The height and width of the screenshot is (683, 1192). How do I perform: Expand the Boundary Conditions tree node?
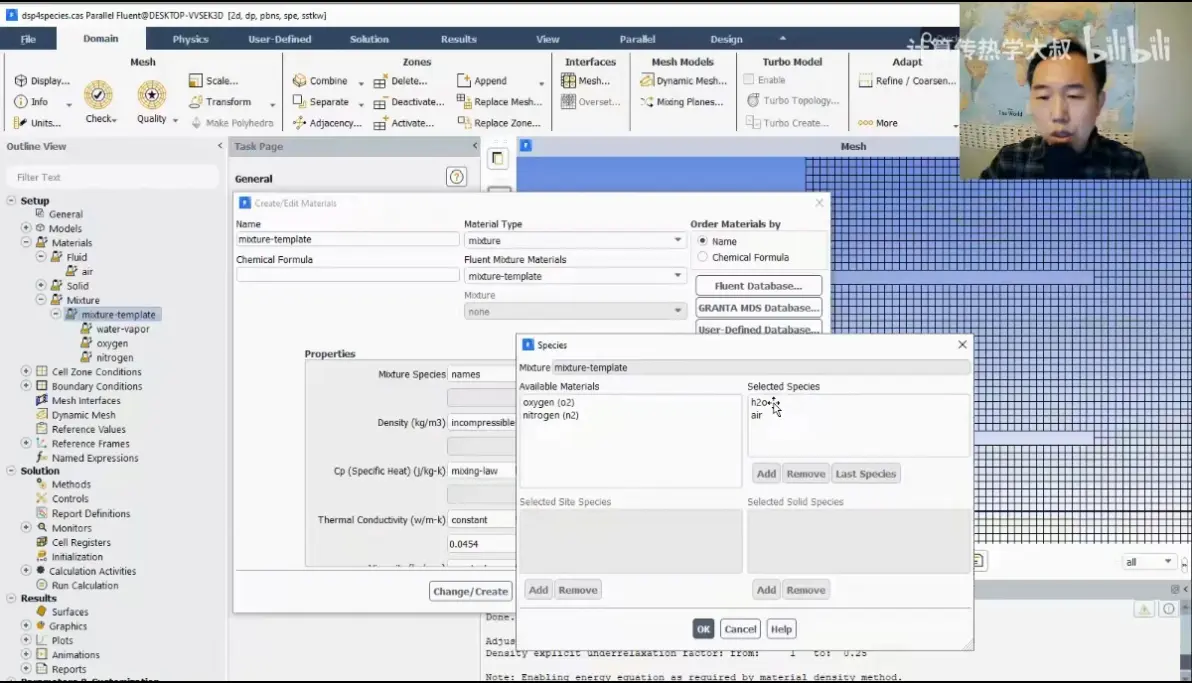[x=26, y=386]
